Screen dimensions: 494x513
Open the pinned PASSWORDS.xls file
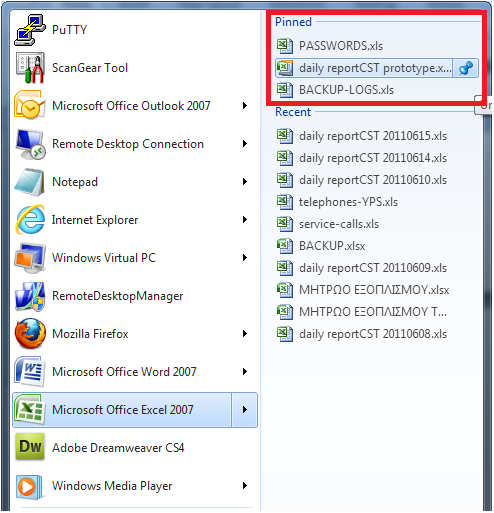click(x=377, y=46)
